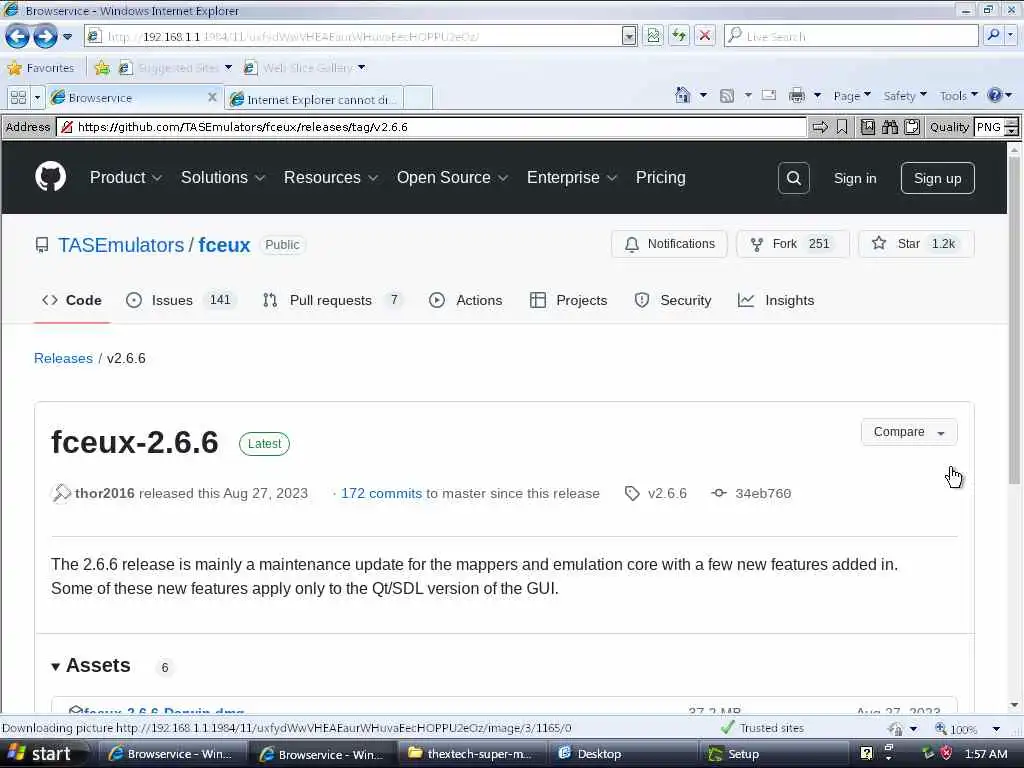
Task: Refresh the page with the refresh icon
Action: (x=679, y=36)
